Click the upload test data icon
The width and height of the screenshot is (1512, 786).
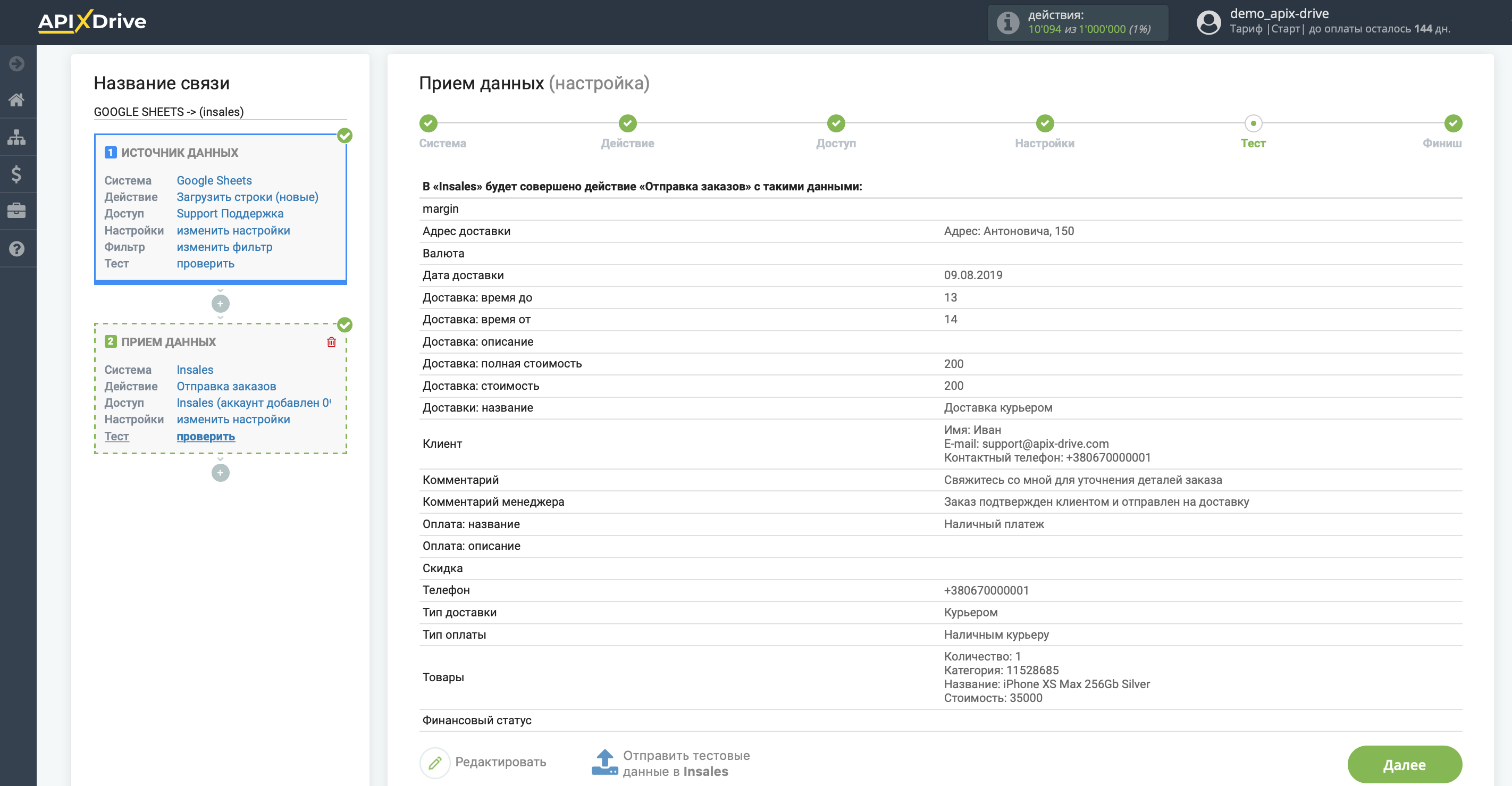point(604,763)
